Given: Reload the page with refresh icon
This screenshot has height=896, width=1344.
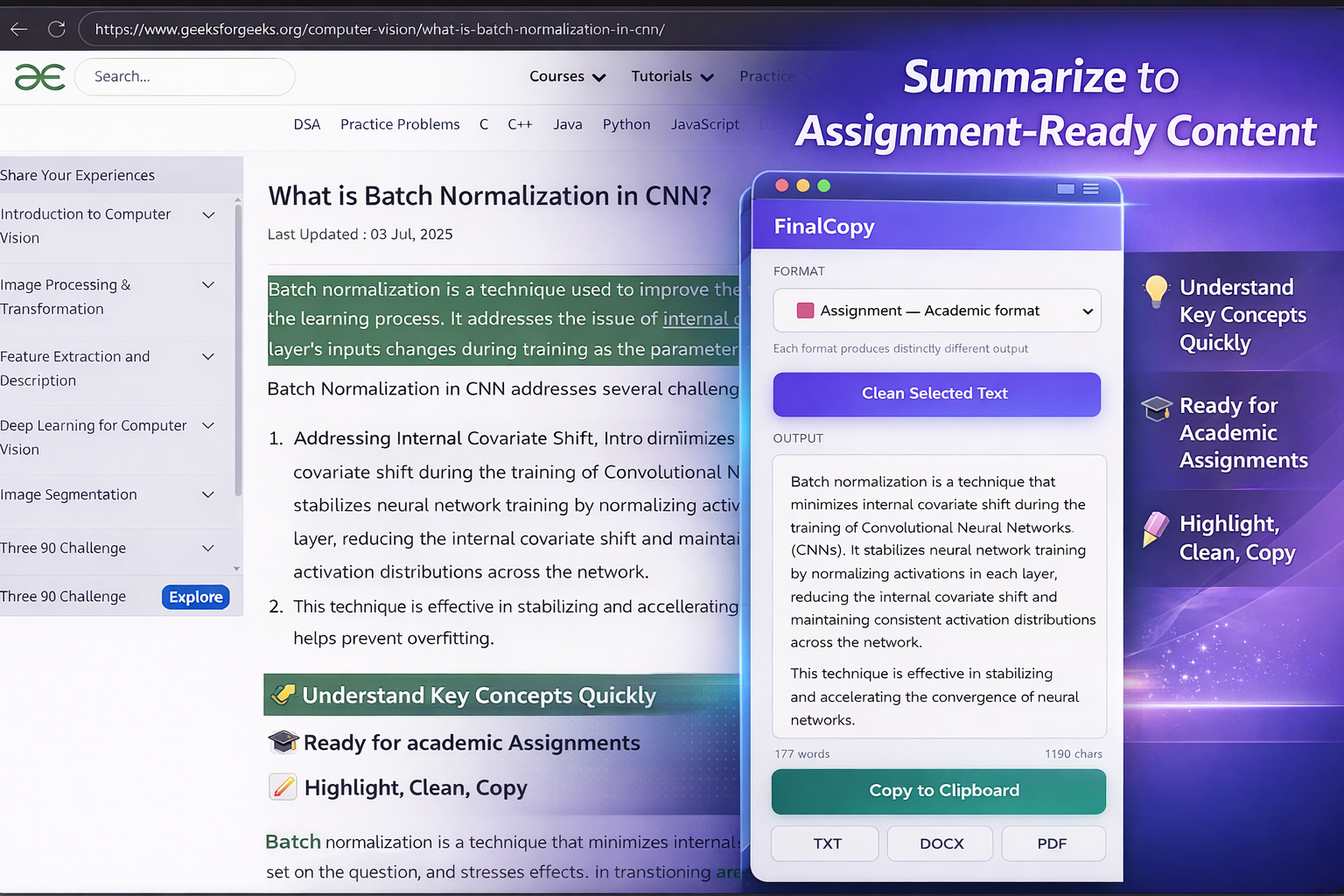Looking at the screenshot, I should click(x=57, y=29).
